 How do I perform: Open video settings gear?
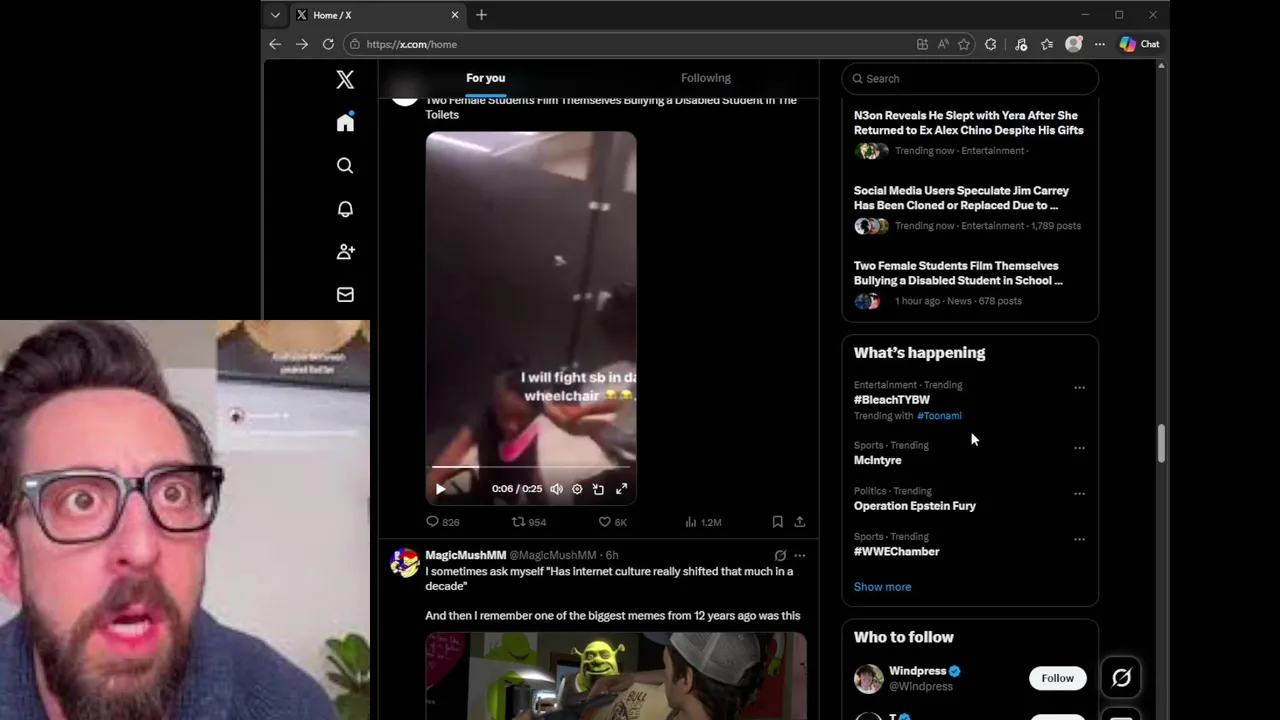point(577,489)
